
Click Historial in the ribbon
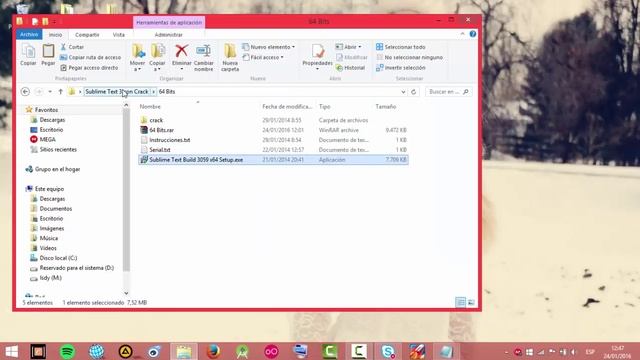click(350, 68)
